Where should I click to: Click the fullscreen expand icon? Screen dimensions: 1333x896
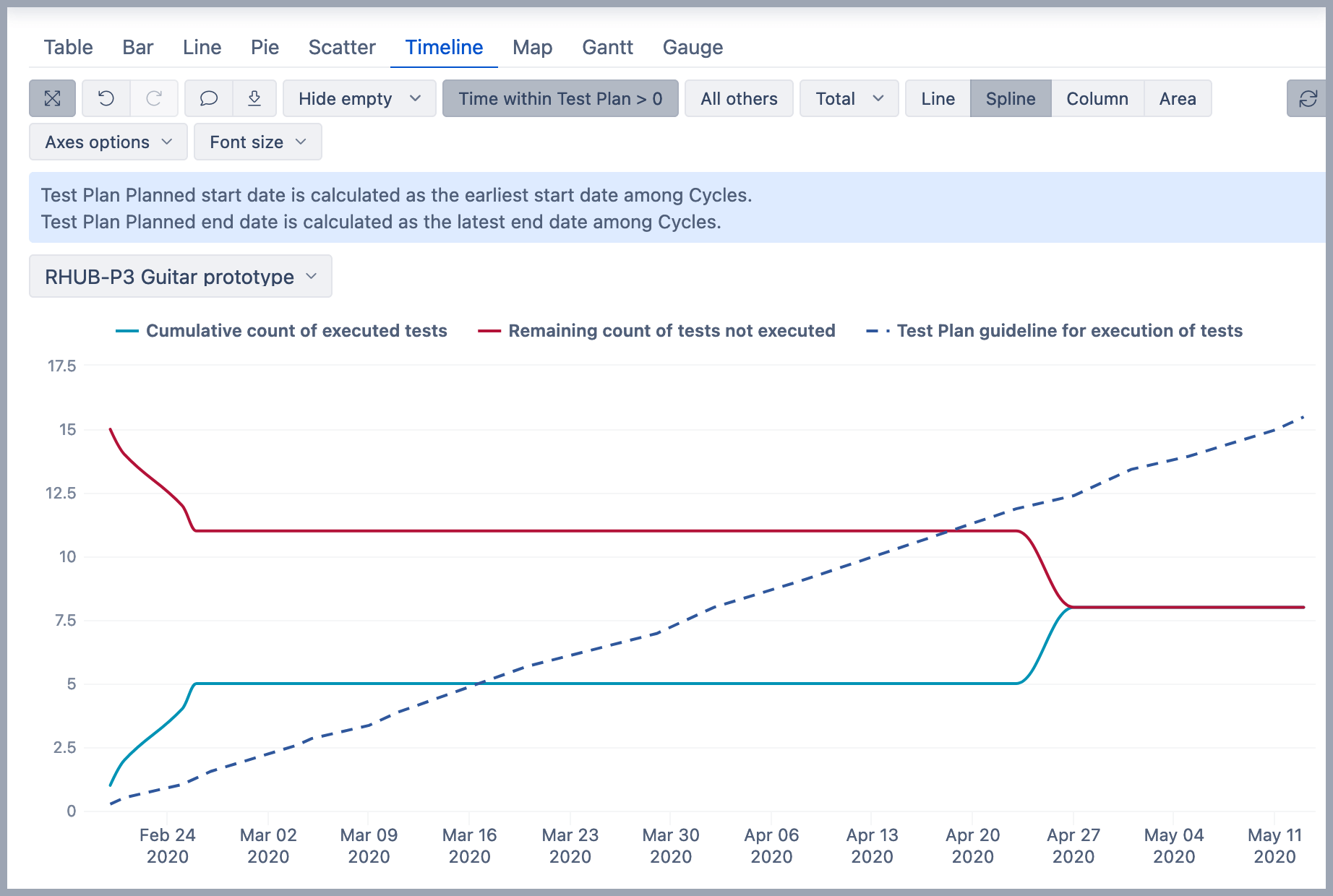point(52,98)
